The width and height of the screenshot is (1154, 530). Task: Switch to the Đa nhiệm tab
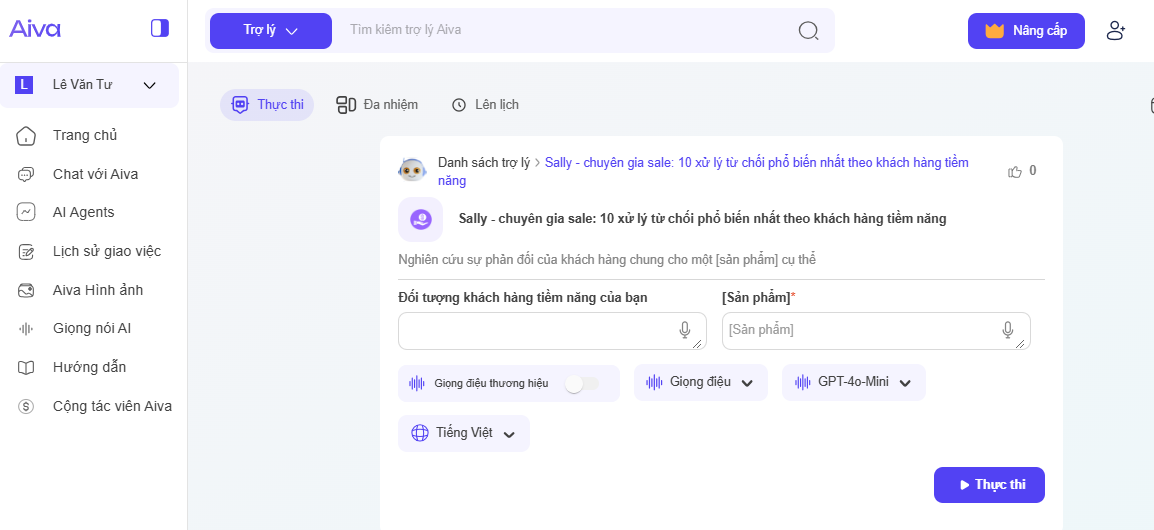pos(377,105)
